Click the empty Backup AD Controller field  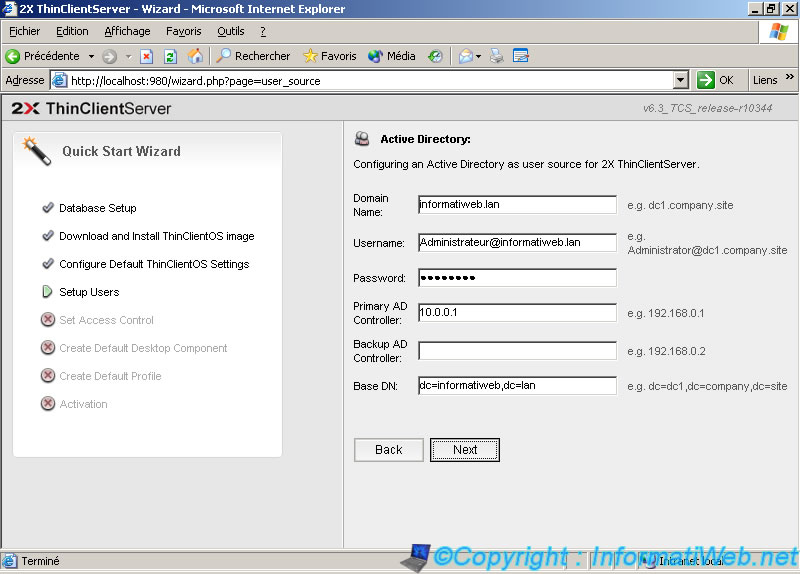pos(517,351)
